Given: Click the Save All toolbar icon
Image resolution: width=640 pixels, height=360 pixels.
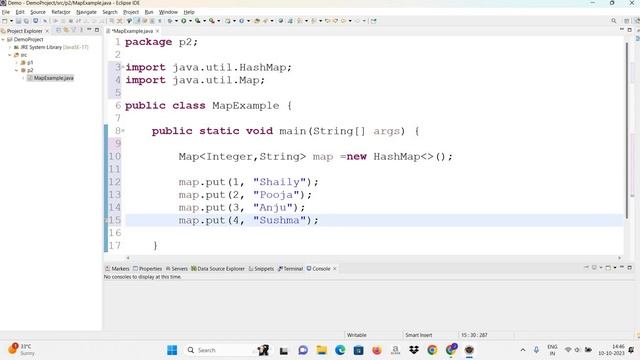Looking at the screenshot, I should click(26, 21).
